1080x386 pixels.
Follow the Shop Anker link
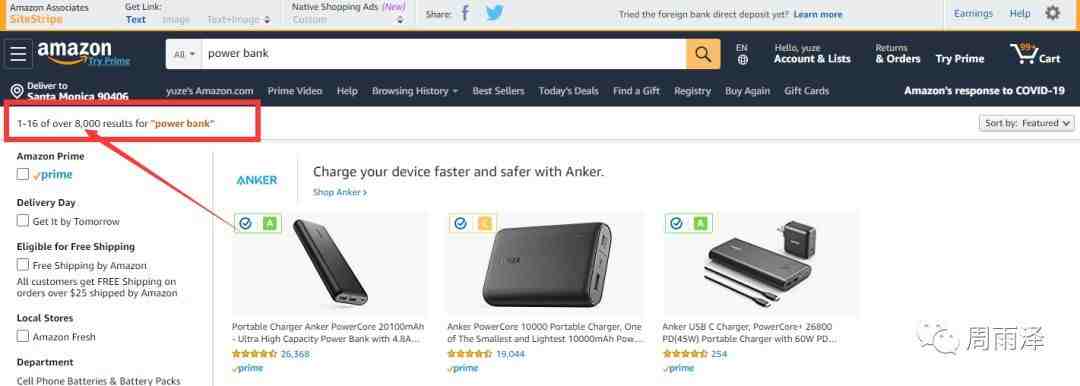click(340, 192)
